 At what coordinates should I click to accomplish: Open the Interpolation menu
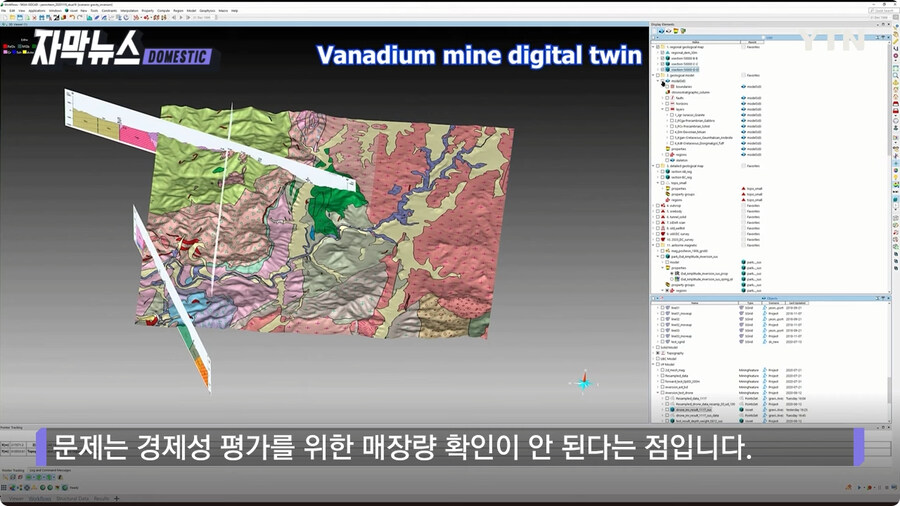point(127,11)
